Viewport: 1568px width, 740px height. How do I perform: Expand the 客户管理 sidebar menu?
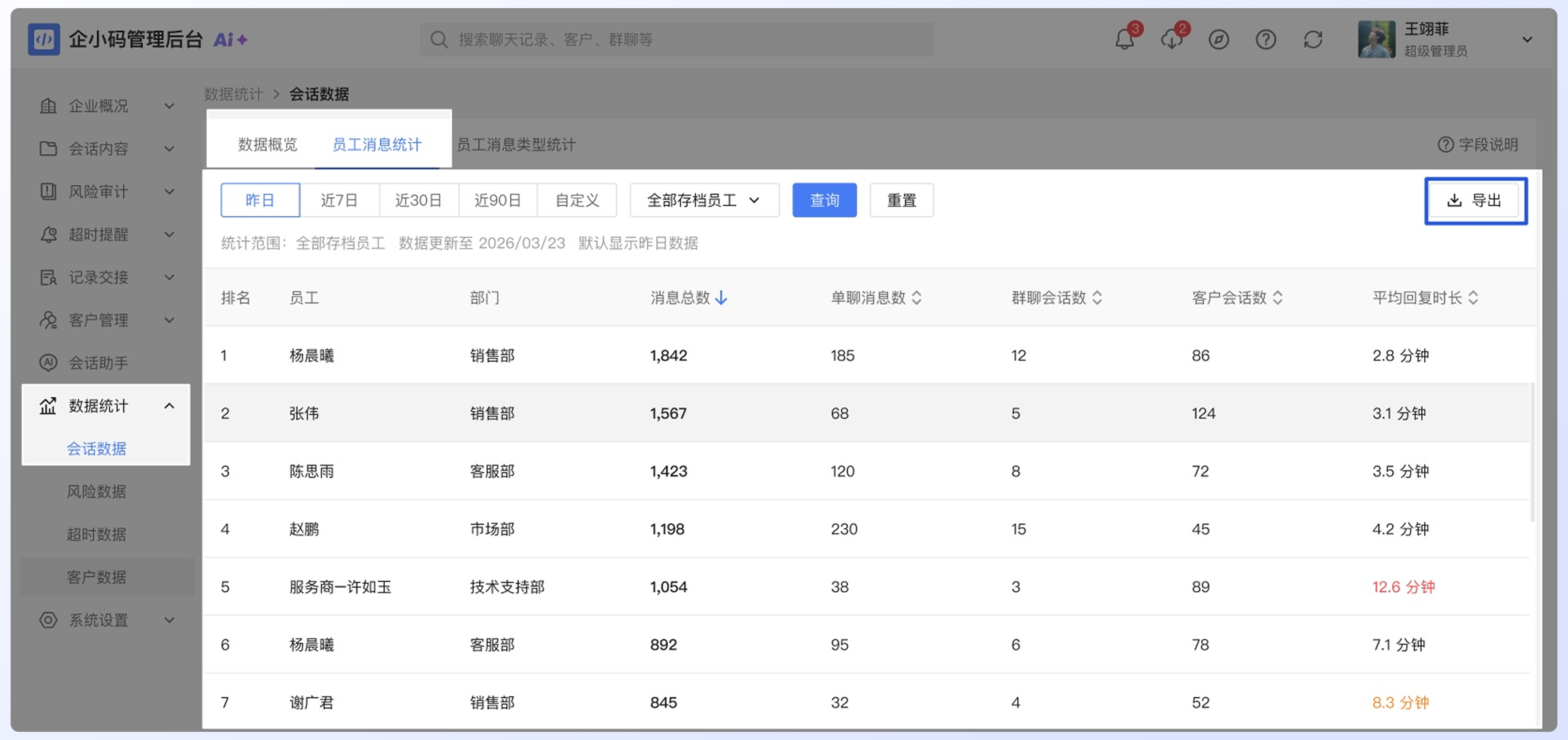pos(107,320)
